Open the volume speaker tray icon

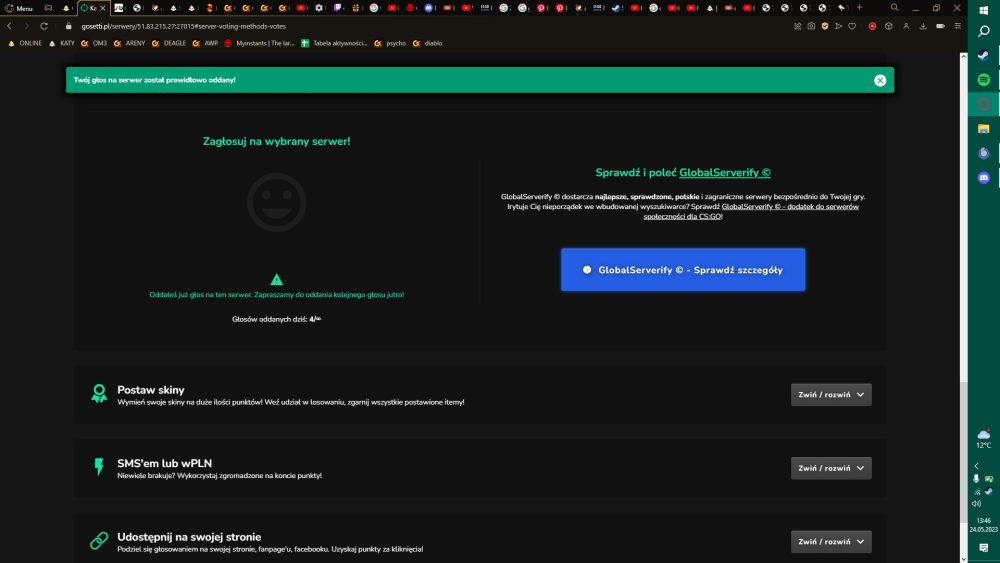pos(976,504)
